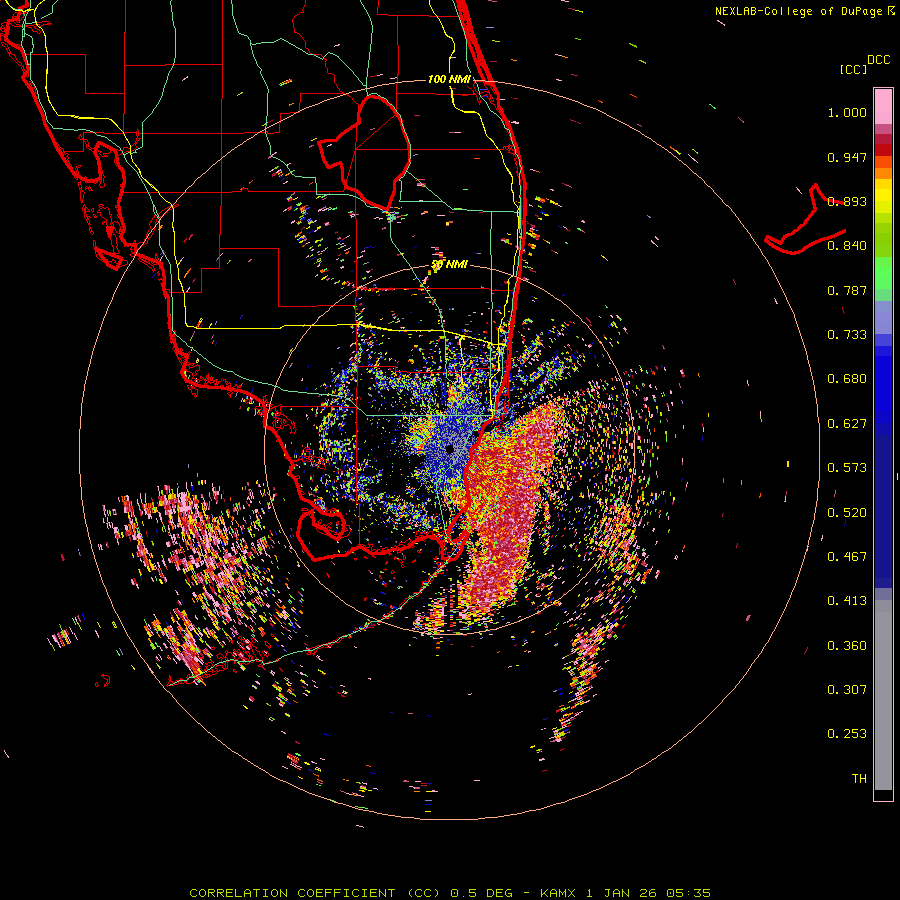Click the 0.413 color scale value
Screen dimensions: 900x900
tap(847, 601)
